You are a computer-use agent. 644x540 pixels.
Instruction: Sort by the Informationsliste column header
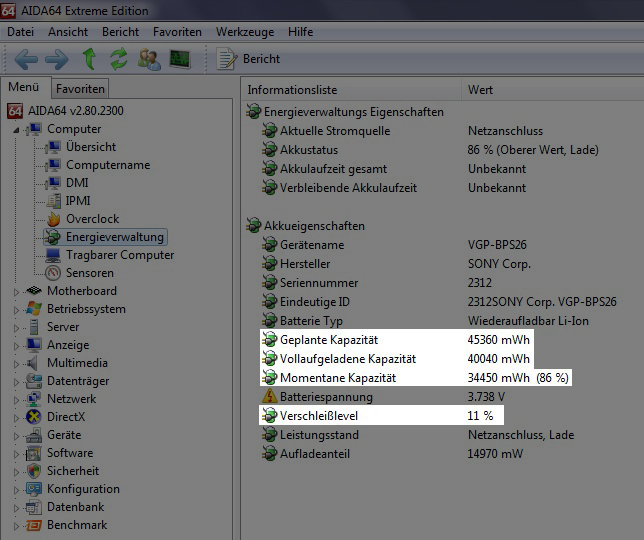(352, 90)
